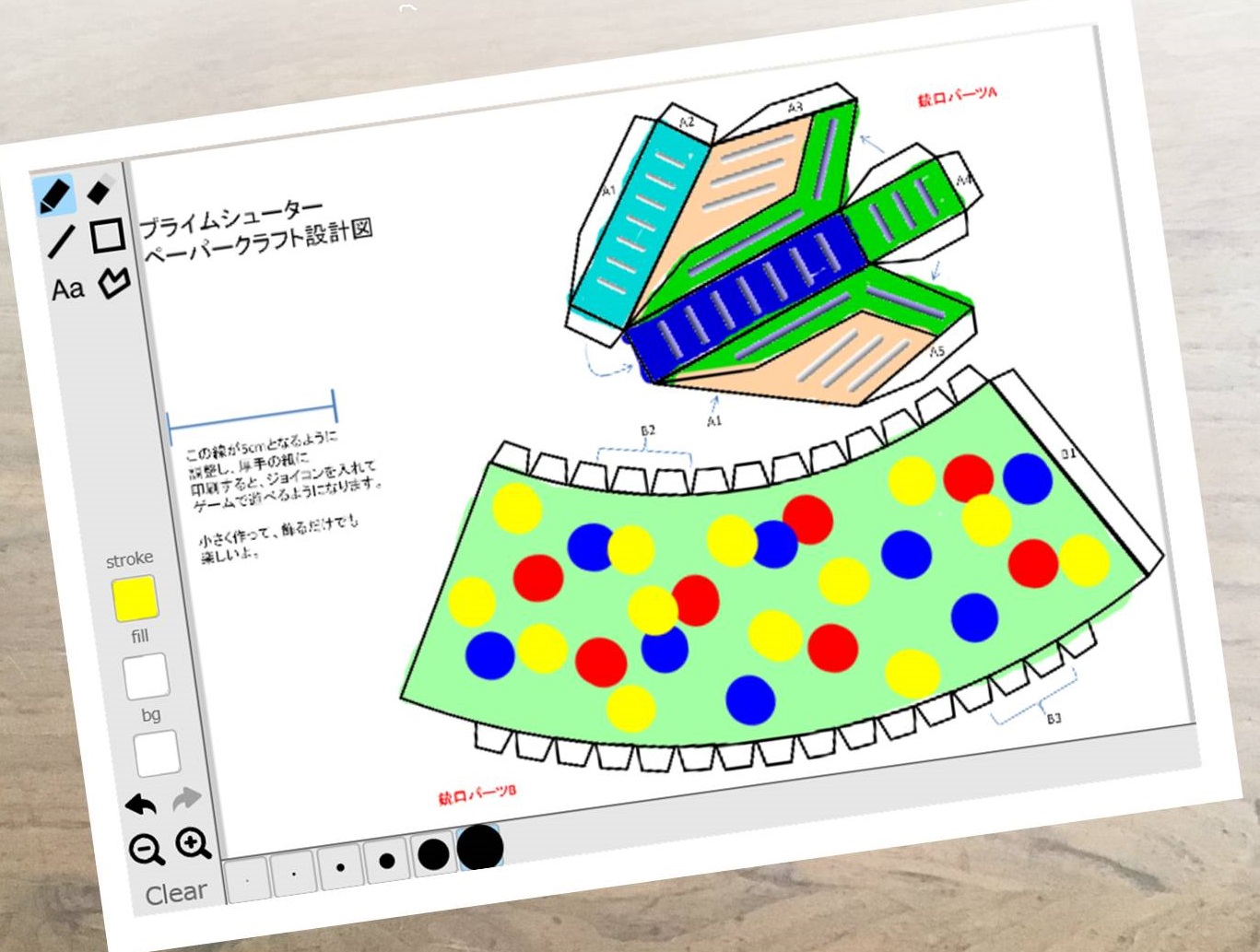The width and height of the screenshot is (1260, 952).
Task: Activate the Aa text tool
Action: point(67,289)
